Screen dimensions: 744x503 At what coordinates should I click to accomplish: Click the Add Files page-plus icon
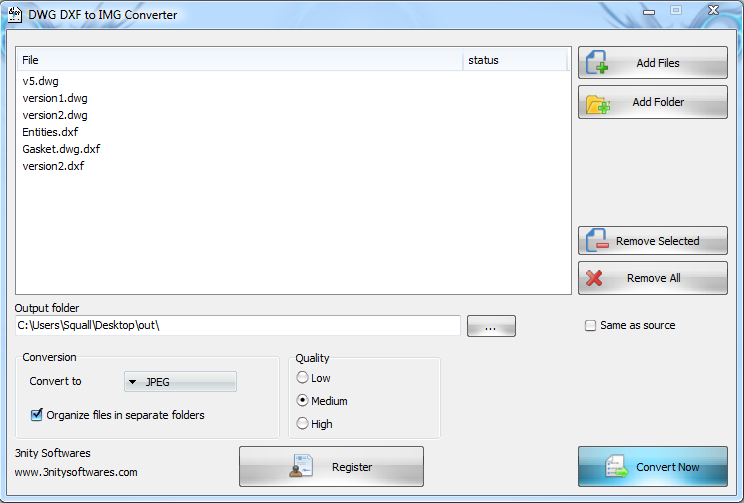click(x=597, y=62)
